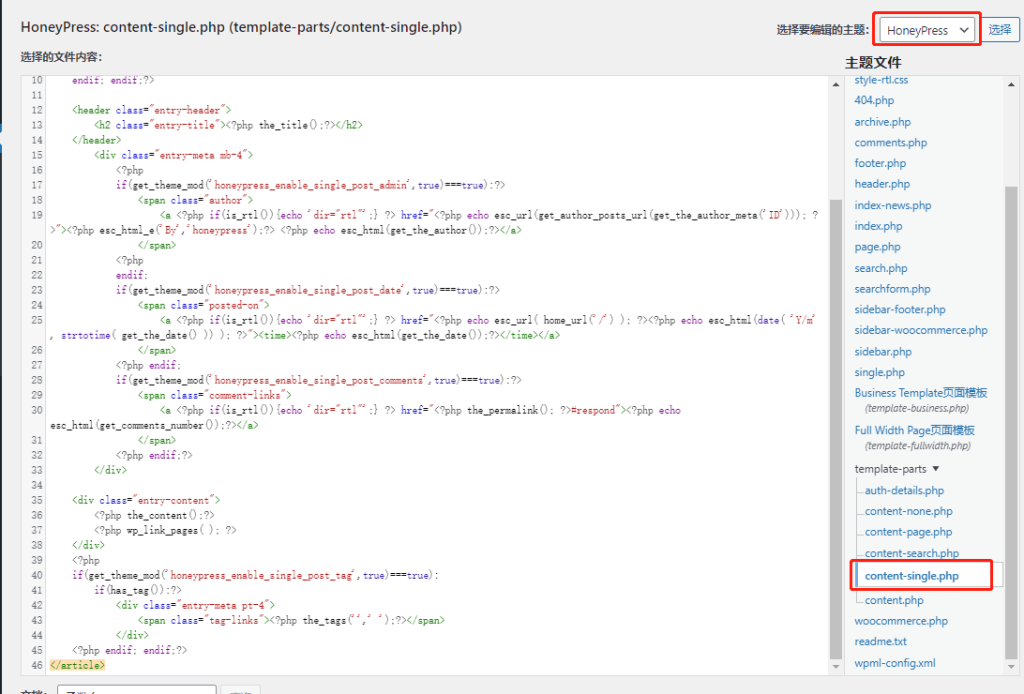Viewport: 1024px width, 694px height.
Task: Collapse the template-parts folder arrow
Action: point(935,469)
